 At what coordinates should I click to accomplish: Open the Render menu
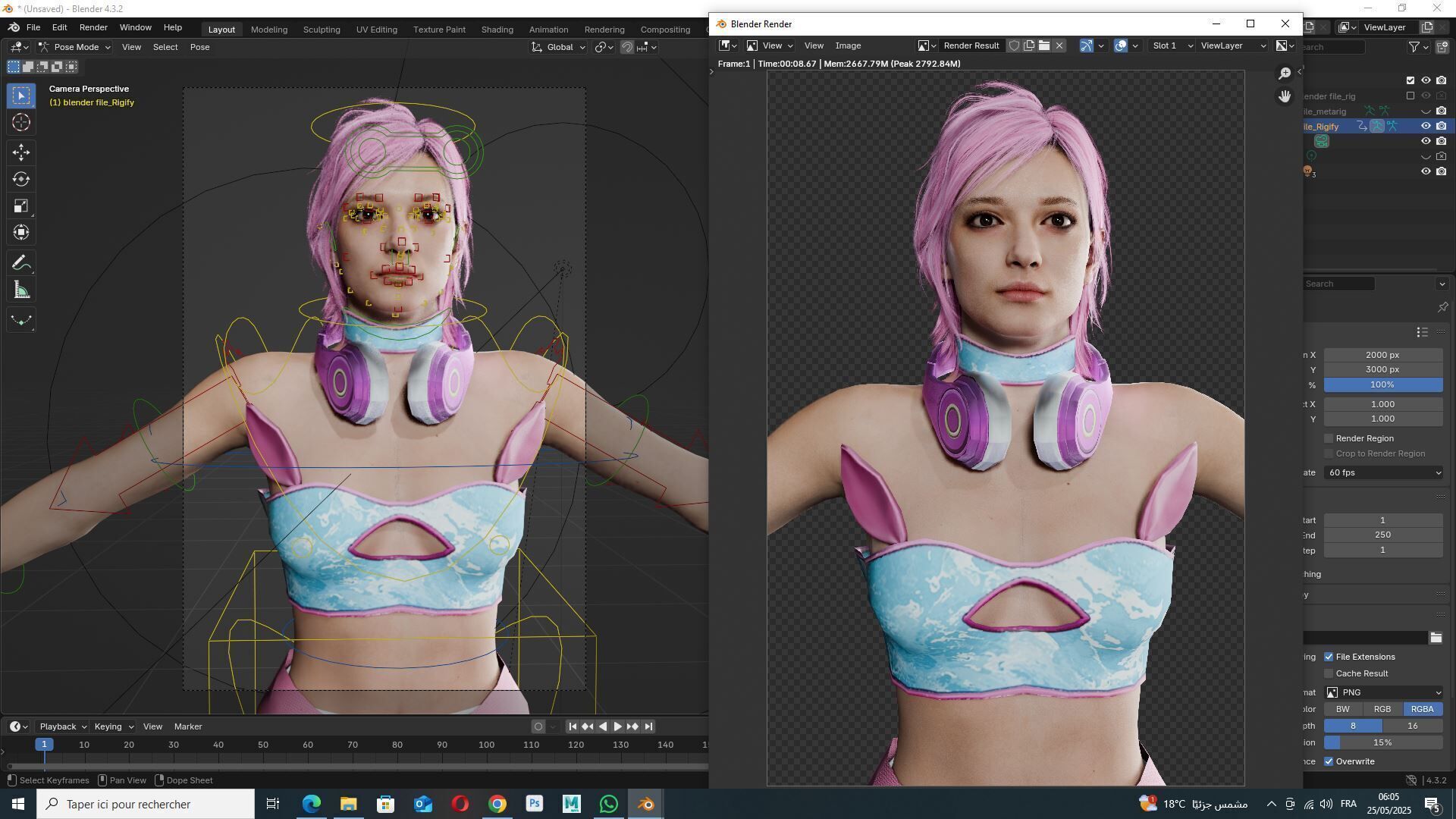pos(93,27)
